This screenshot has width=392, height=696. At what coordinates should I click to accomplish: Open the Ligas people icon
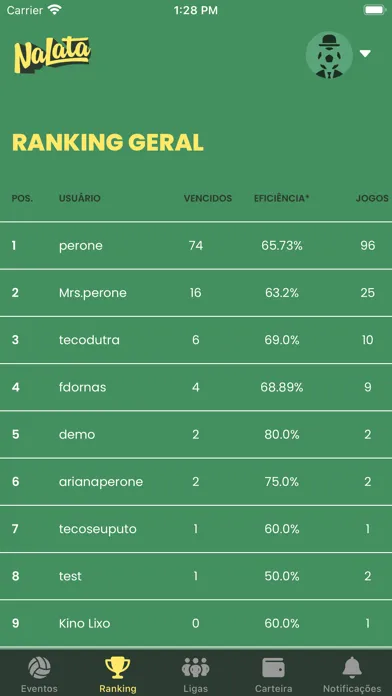(196, 668)
